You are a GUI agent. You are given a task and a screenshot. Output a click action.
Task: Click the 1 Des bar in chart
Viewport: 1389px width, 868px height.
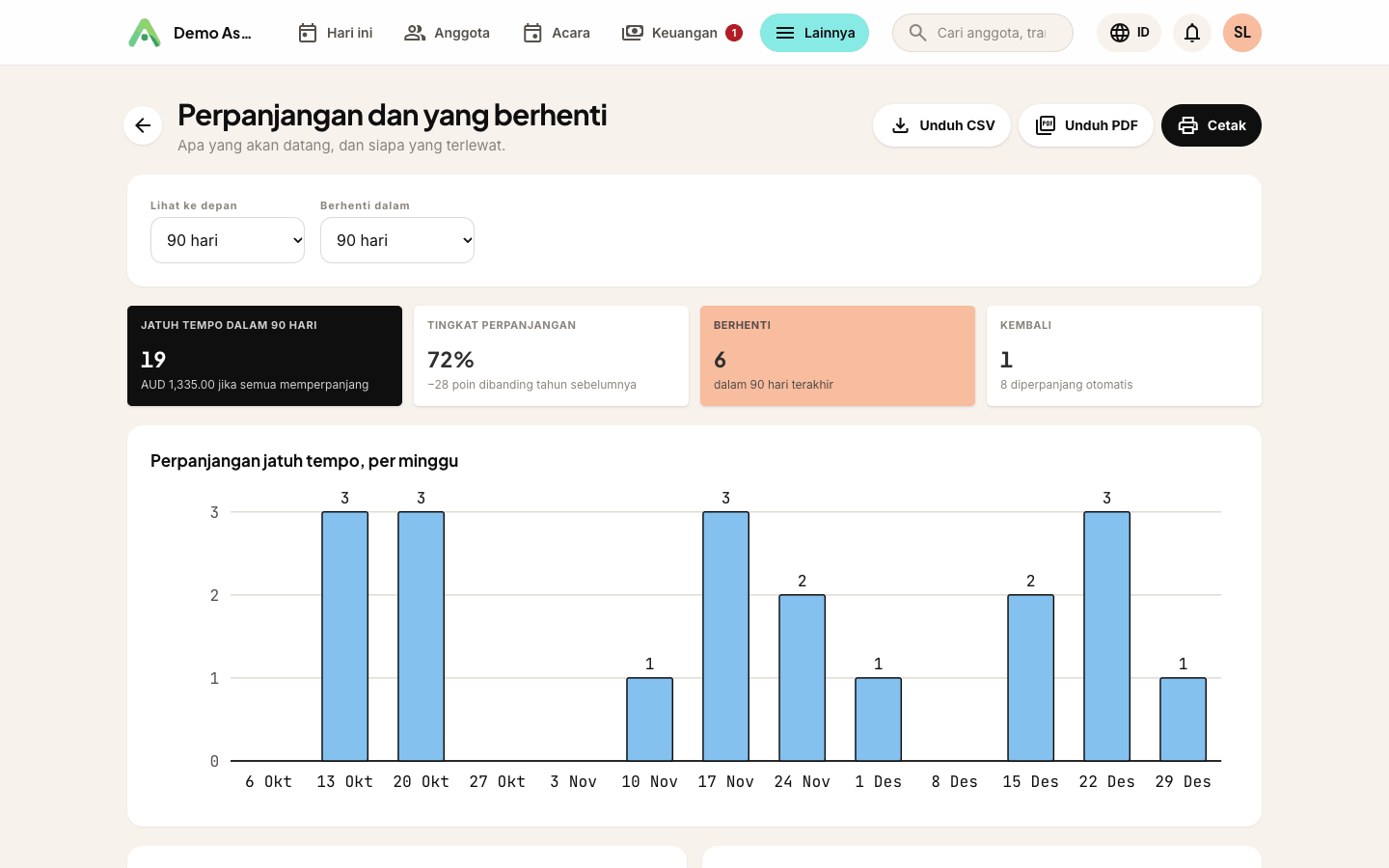point(878,719)
